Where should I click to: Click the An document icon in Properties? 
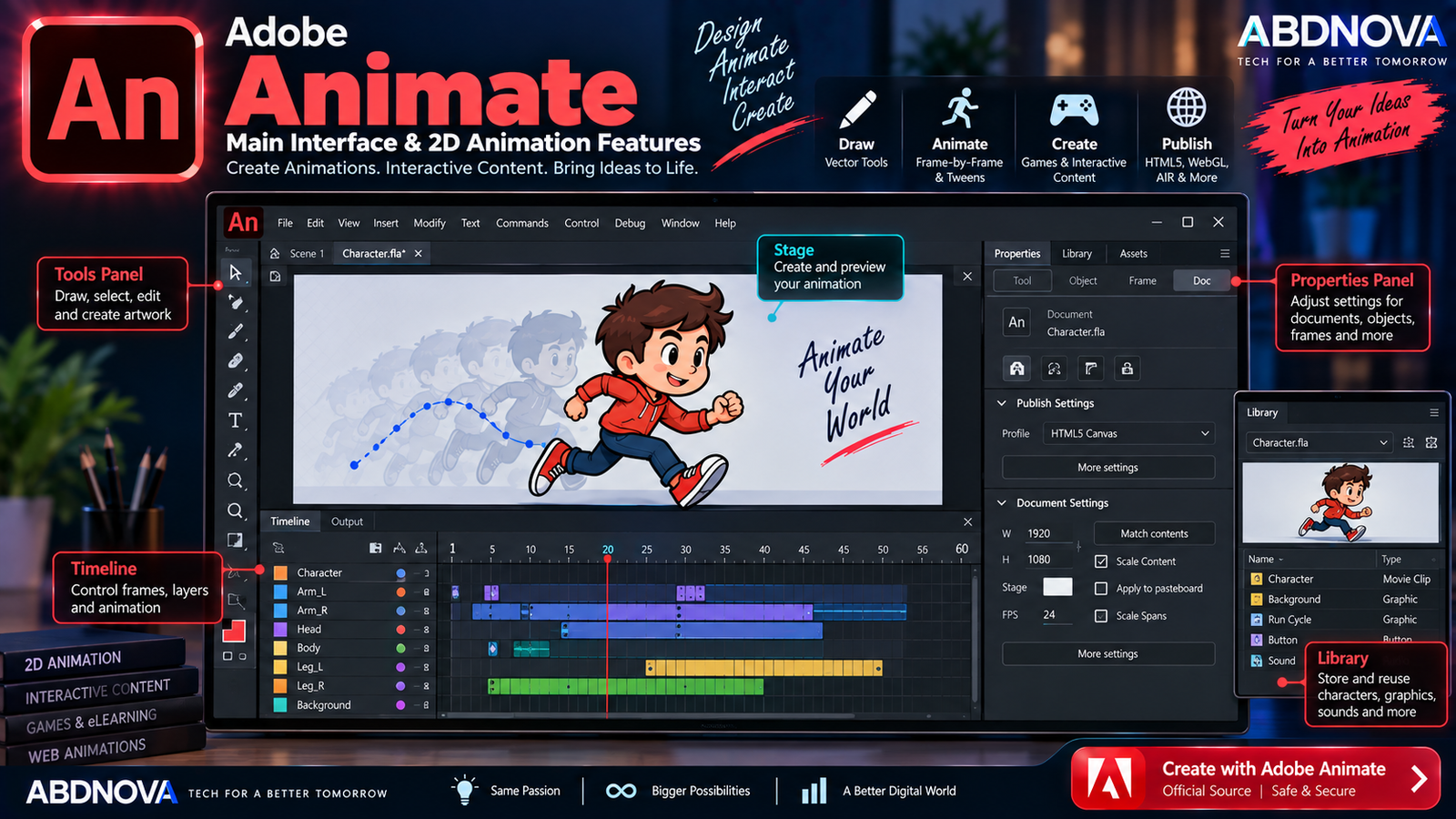pyautogui.click(x=1016, y=322)
